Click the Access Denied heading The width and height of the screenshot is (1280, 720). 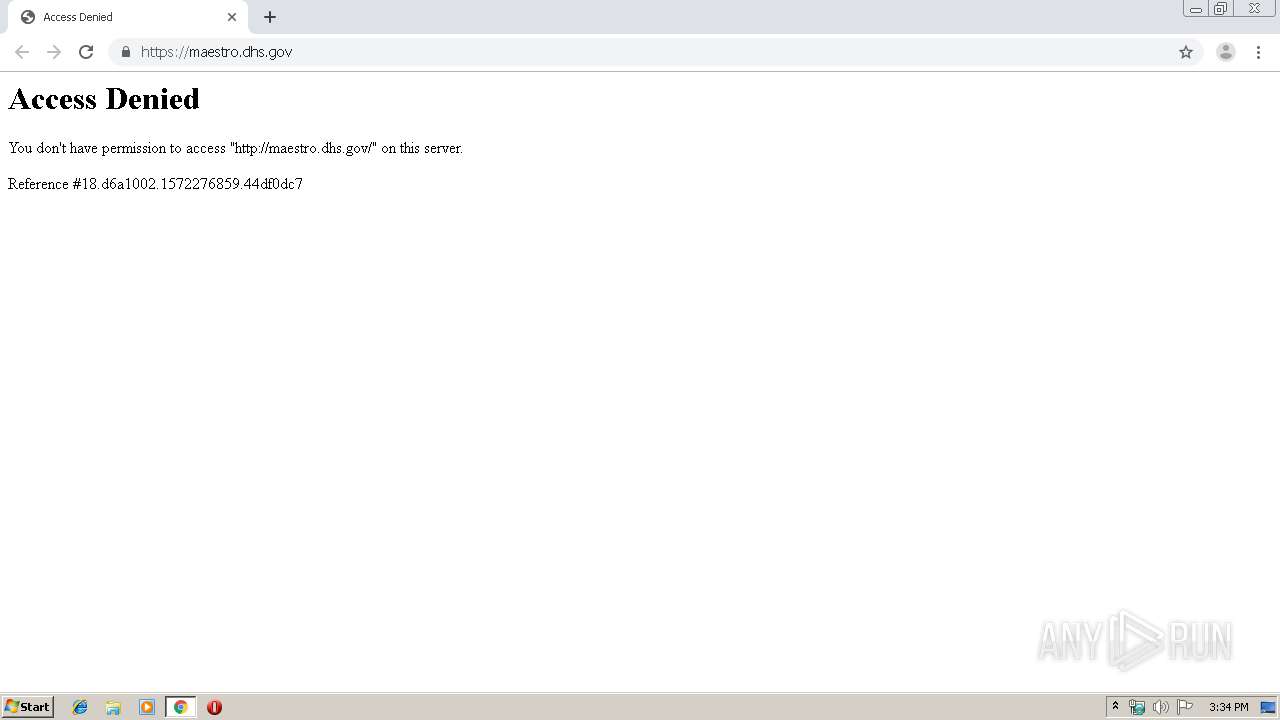(x=104, y=99)
